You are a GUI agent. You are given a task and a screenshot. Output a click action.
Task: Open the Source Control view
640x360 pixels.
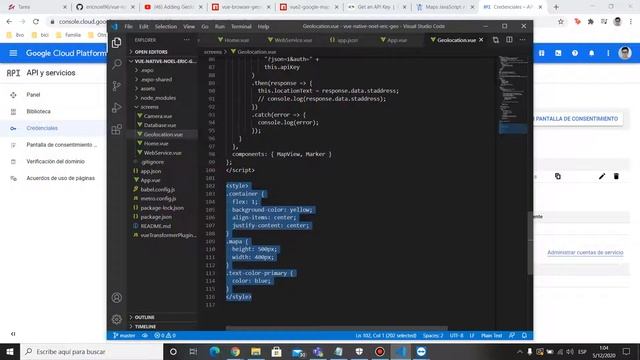pos(117,86)
